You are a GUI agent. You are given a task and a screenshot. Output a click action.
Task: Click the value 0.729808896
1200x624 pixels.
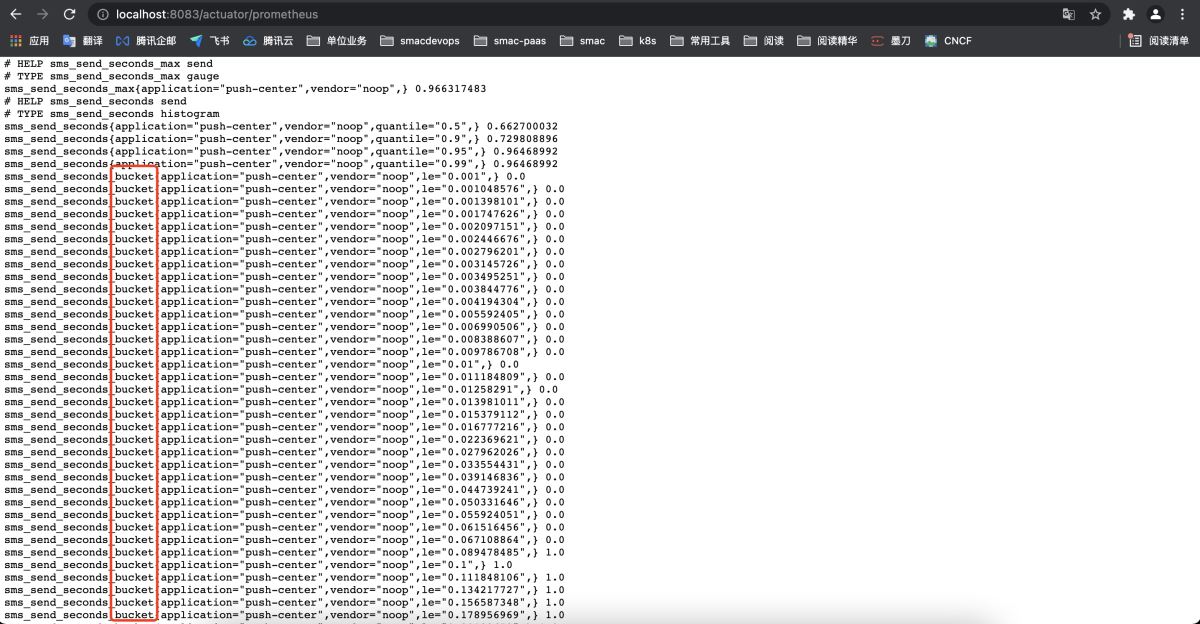click(x=523, y=139)
